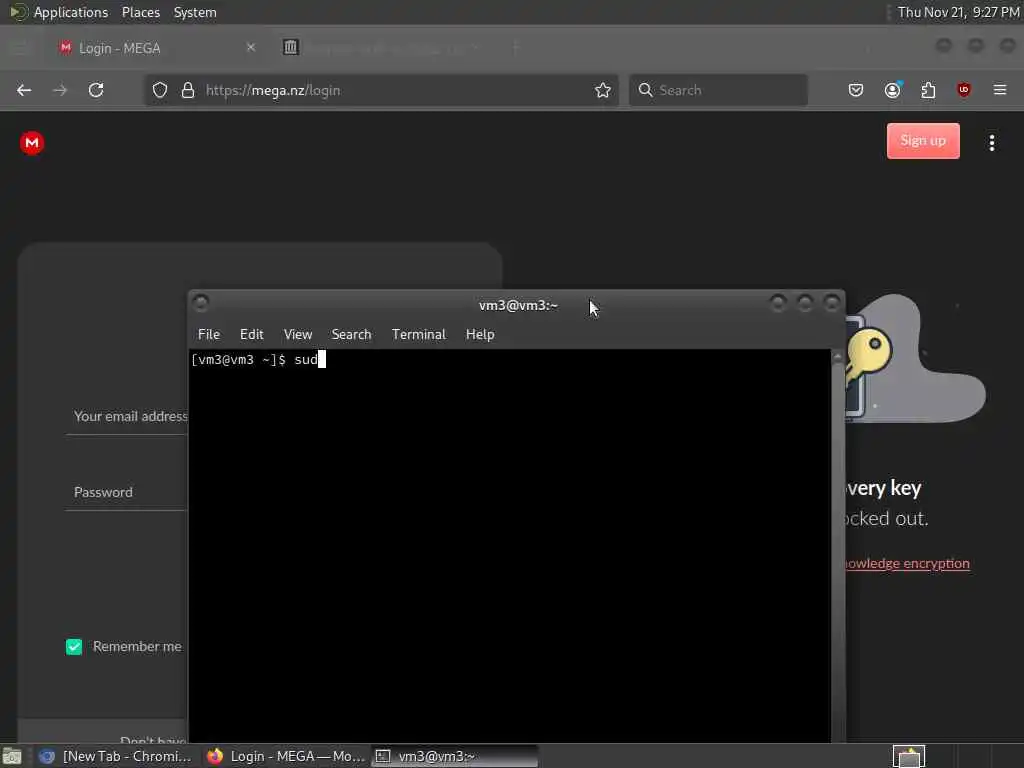Open the extensions puzzle icon

point(928,90)
